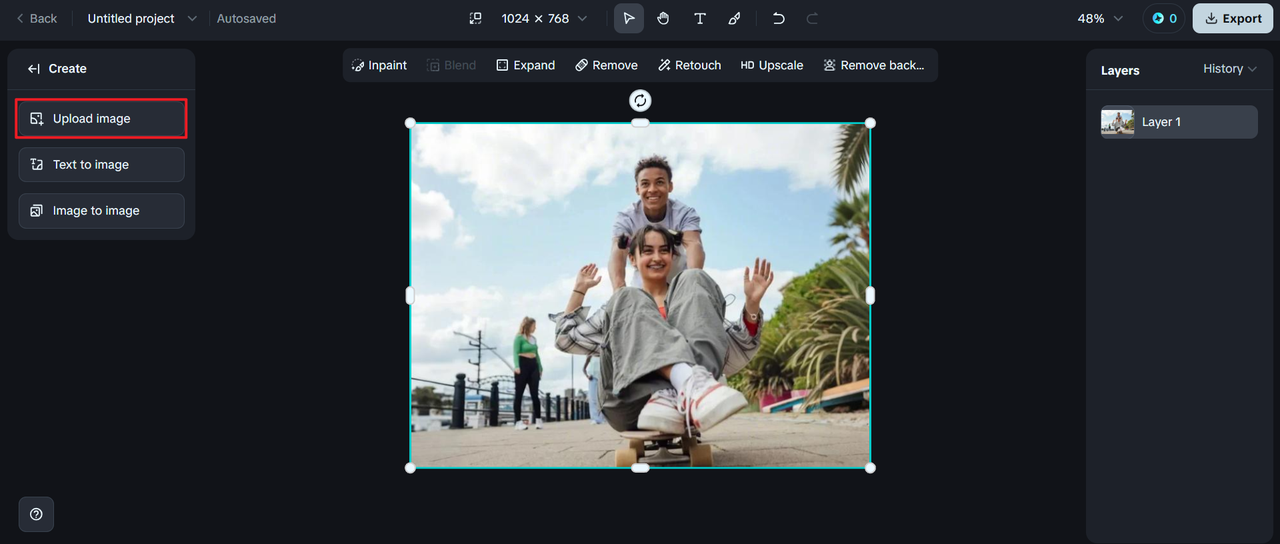The image size is (1280, 544).
Task: Click the skateboard photo on canvas
Action: coord(640,295)
